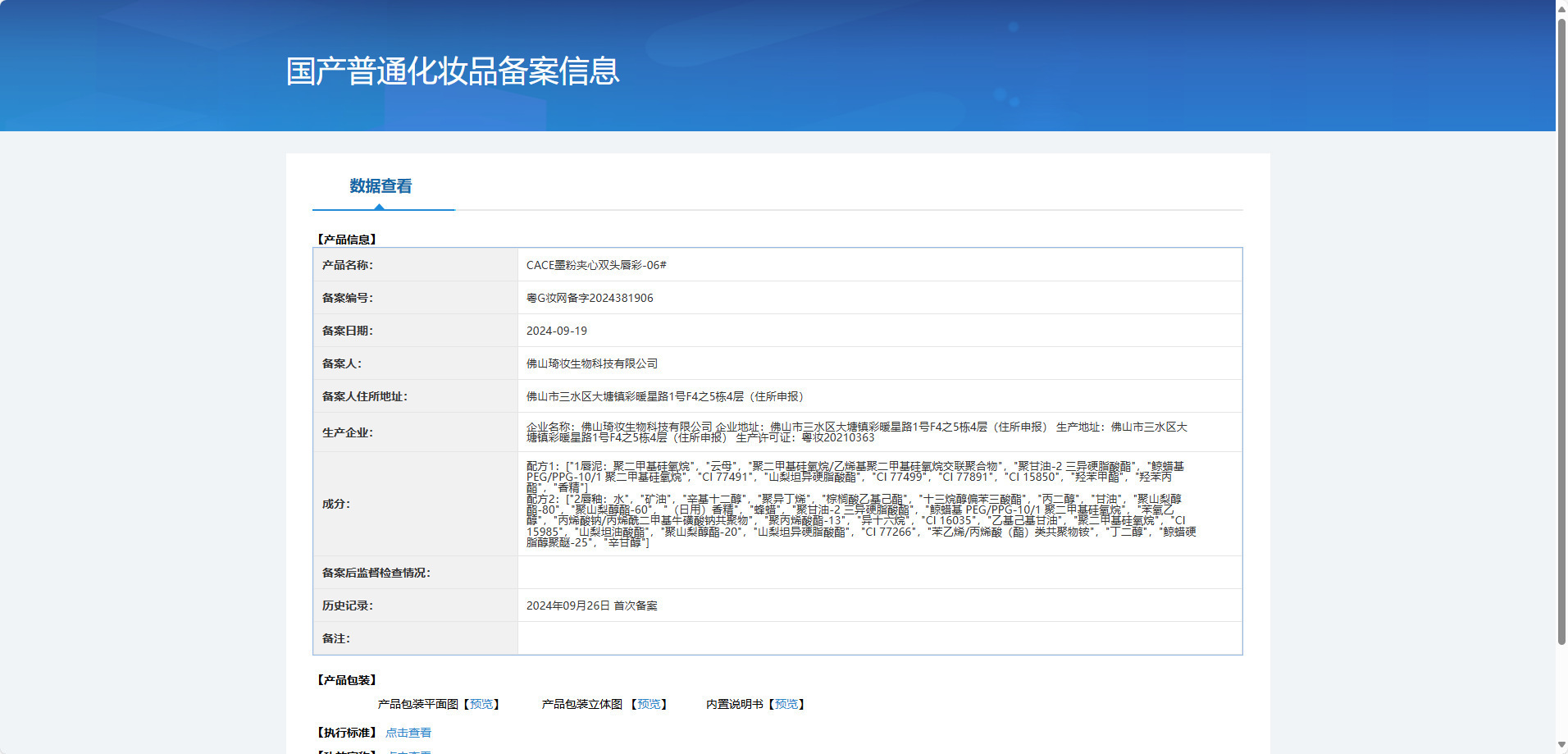Click the 配方2 ingredient list text
Screen dimensions: 1568x754
[861, 520]
